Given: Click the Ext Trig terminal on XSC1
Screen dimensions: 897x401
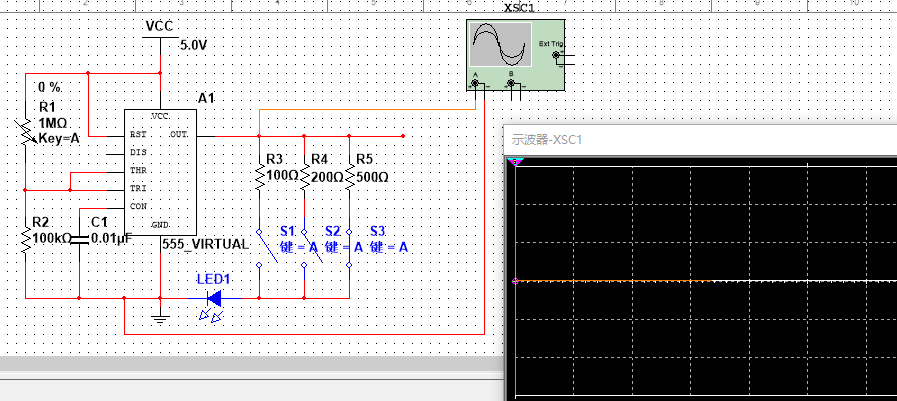Looking at the screenshot, I should [558, 60].
